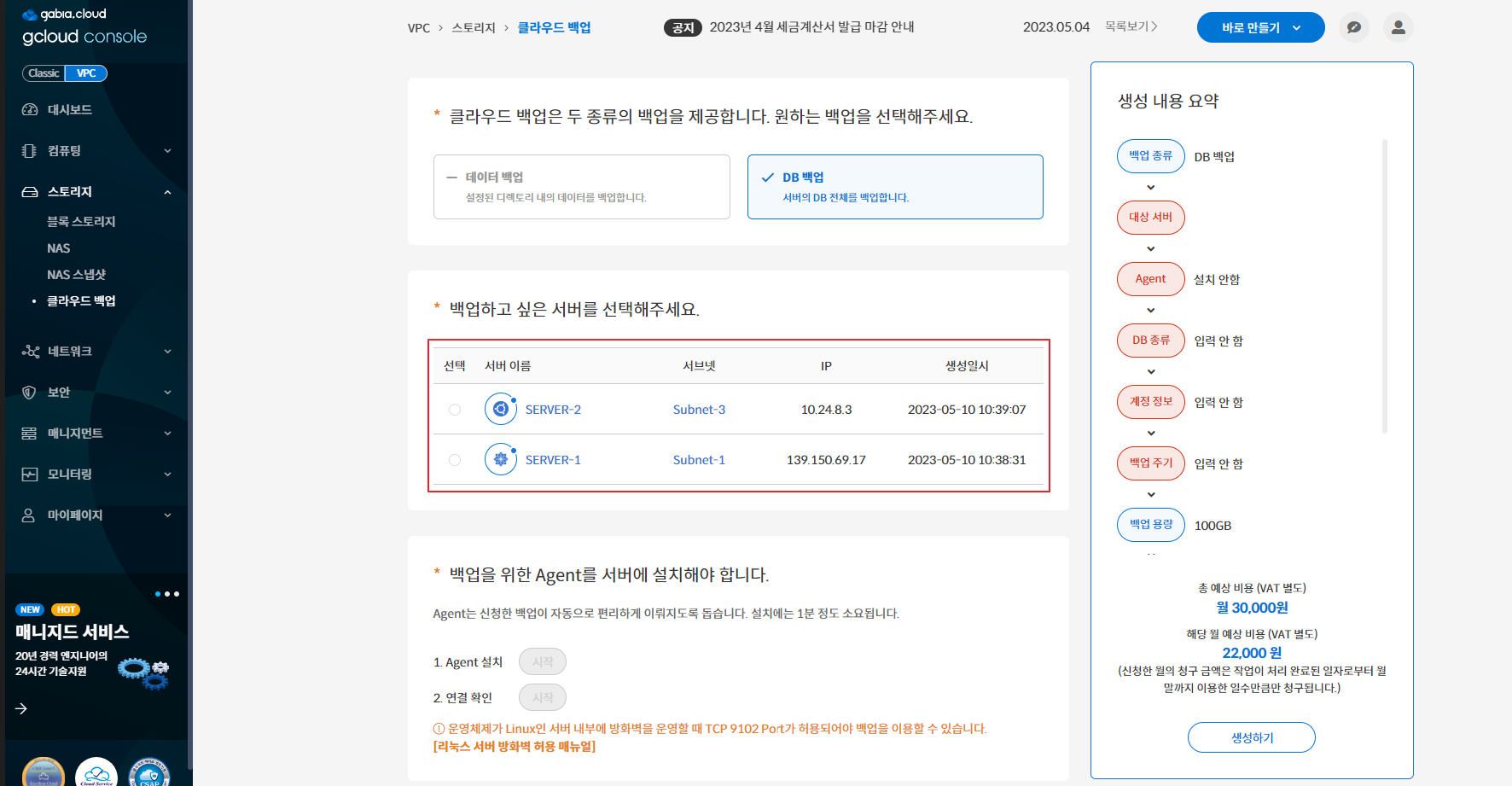Switch console to Classic mode
This screenshot has height=786, width=1512.
(44, 73)
